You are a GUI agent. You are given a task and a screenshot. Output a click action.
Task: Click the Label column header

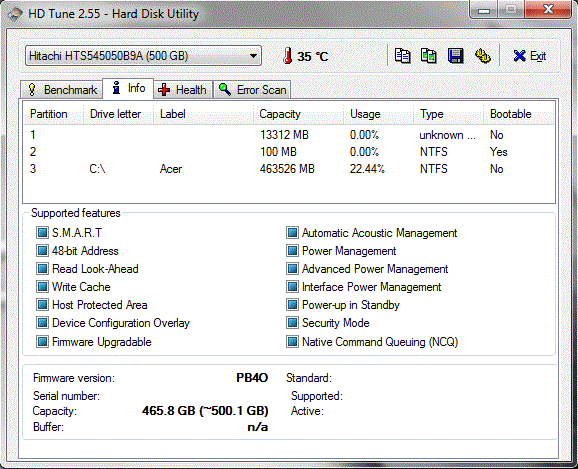pos(203,114)
